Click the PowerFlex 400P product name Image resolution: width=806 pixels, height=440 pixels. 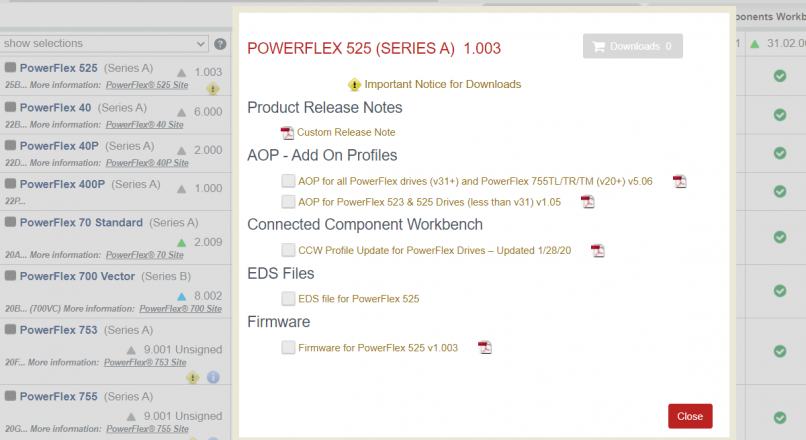point(62,185)
